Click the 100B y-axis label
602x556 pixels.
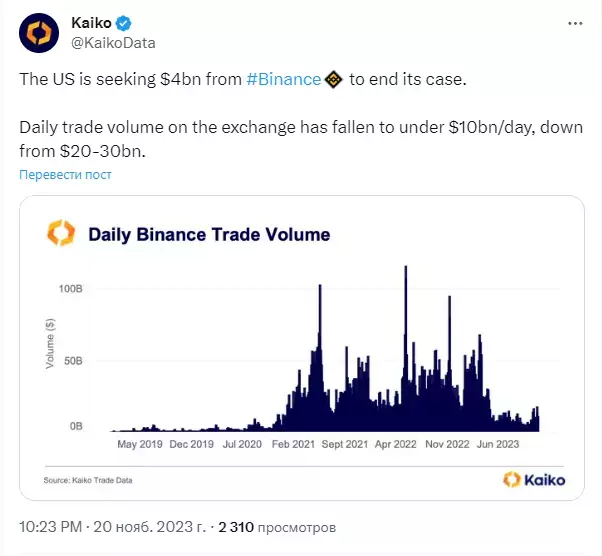(71, 289)
